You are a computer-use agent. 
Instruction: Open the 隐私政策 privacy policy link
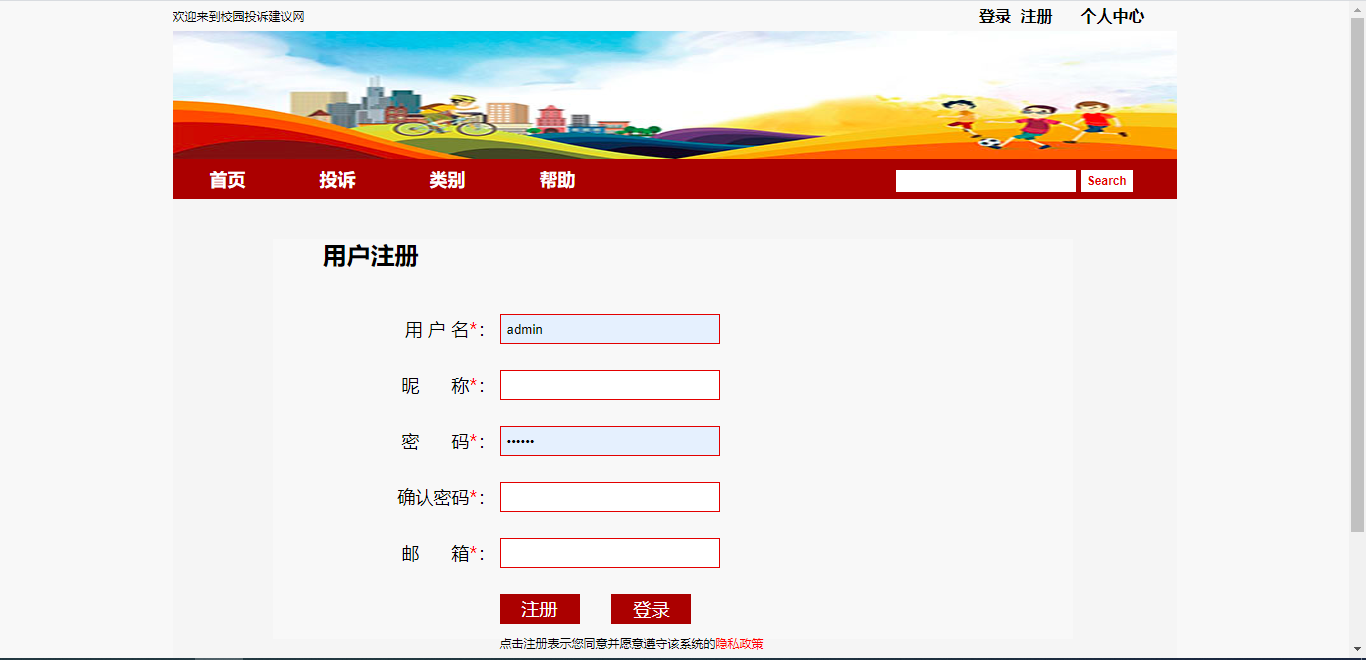click(739, 644)
